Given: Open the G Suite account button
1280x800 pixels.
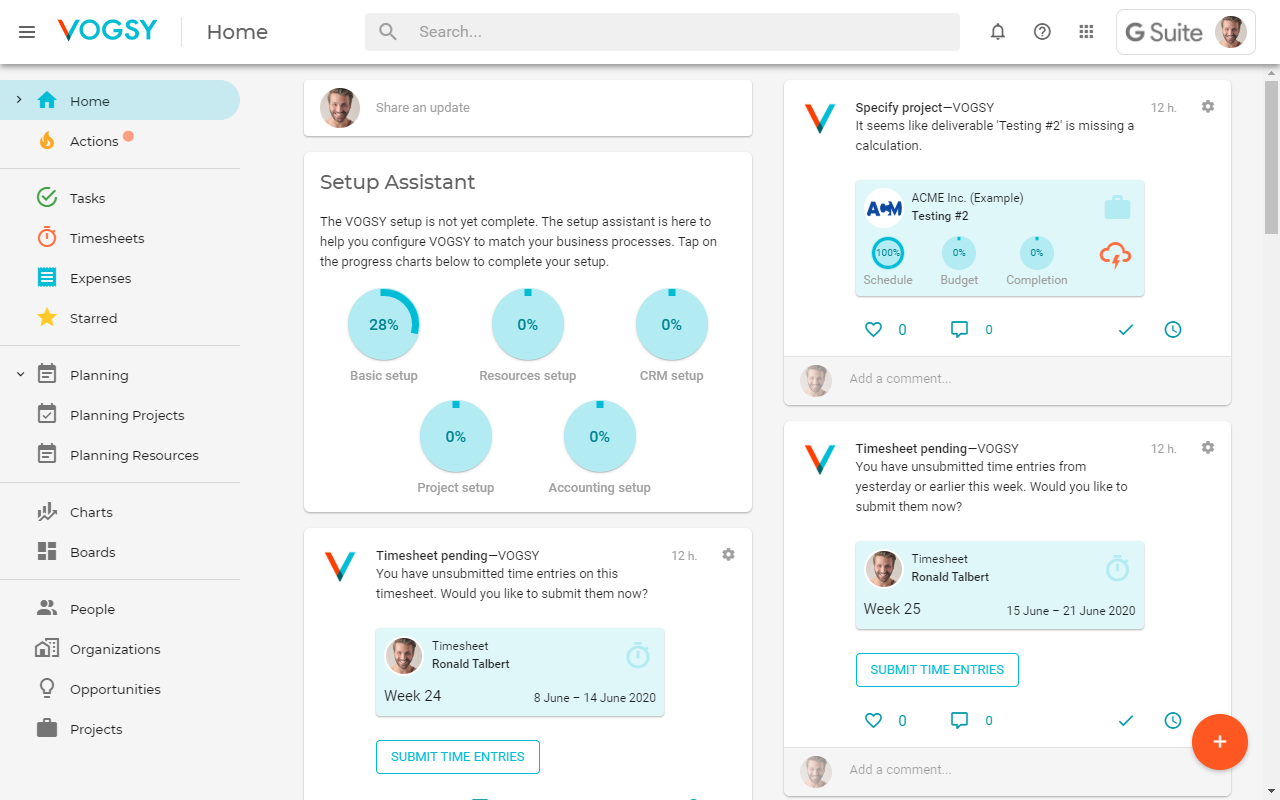Looking at the screenshot, I should [x=1186, y=32].
